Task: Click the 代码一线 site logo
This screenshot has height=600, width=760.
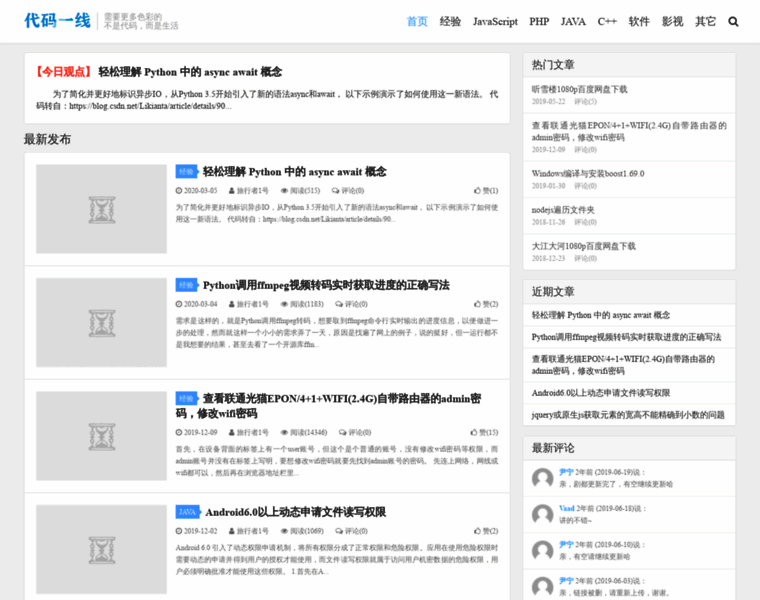Action: (x=57, y=20)
